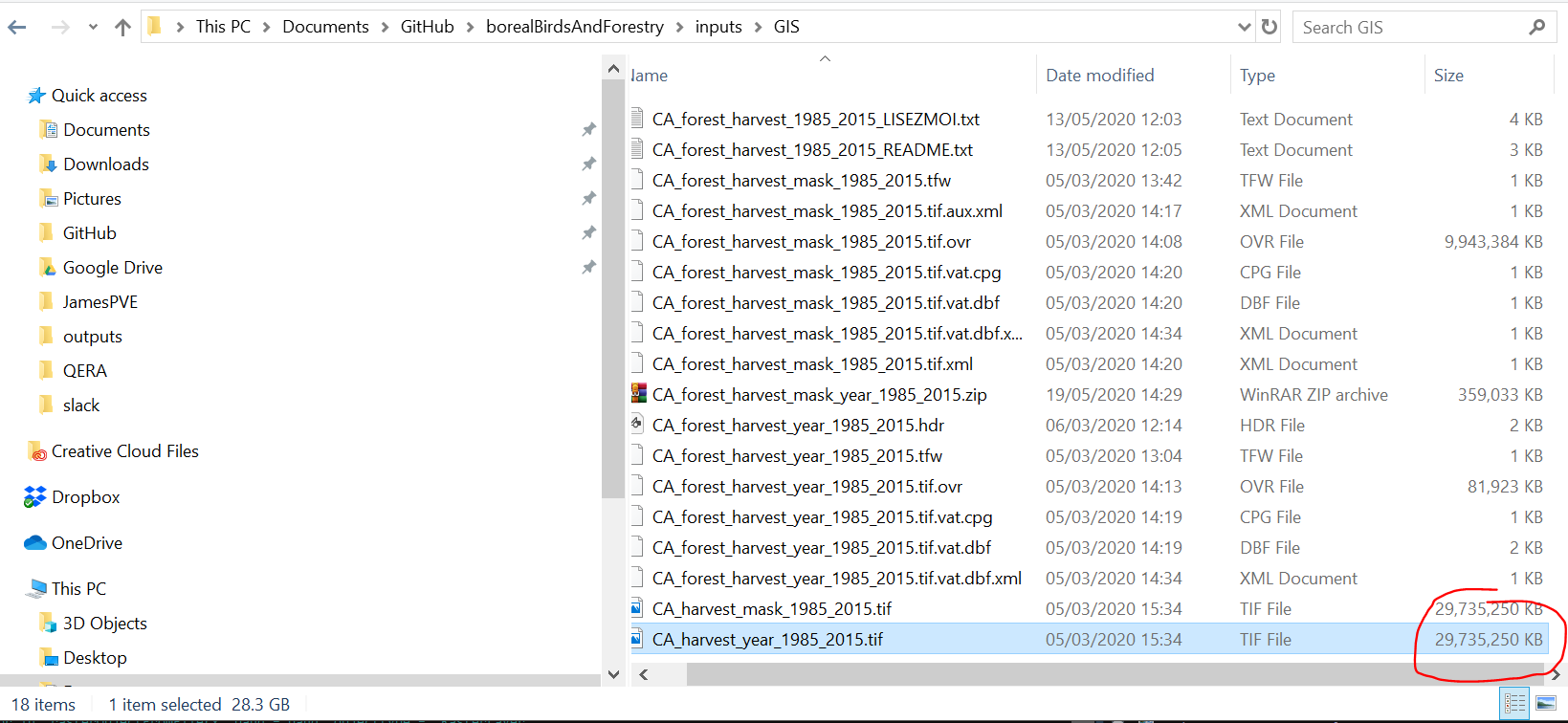Select This PC icon in navigation pane
Screen dimensions: 1568x723
click(37, 589)
